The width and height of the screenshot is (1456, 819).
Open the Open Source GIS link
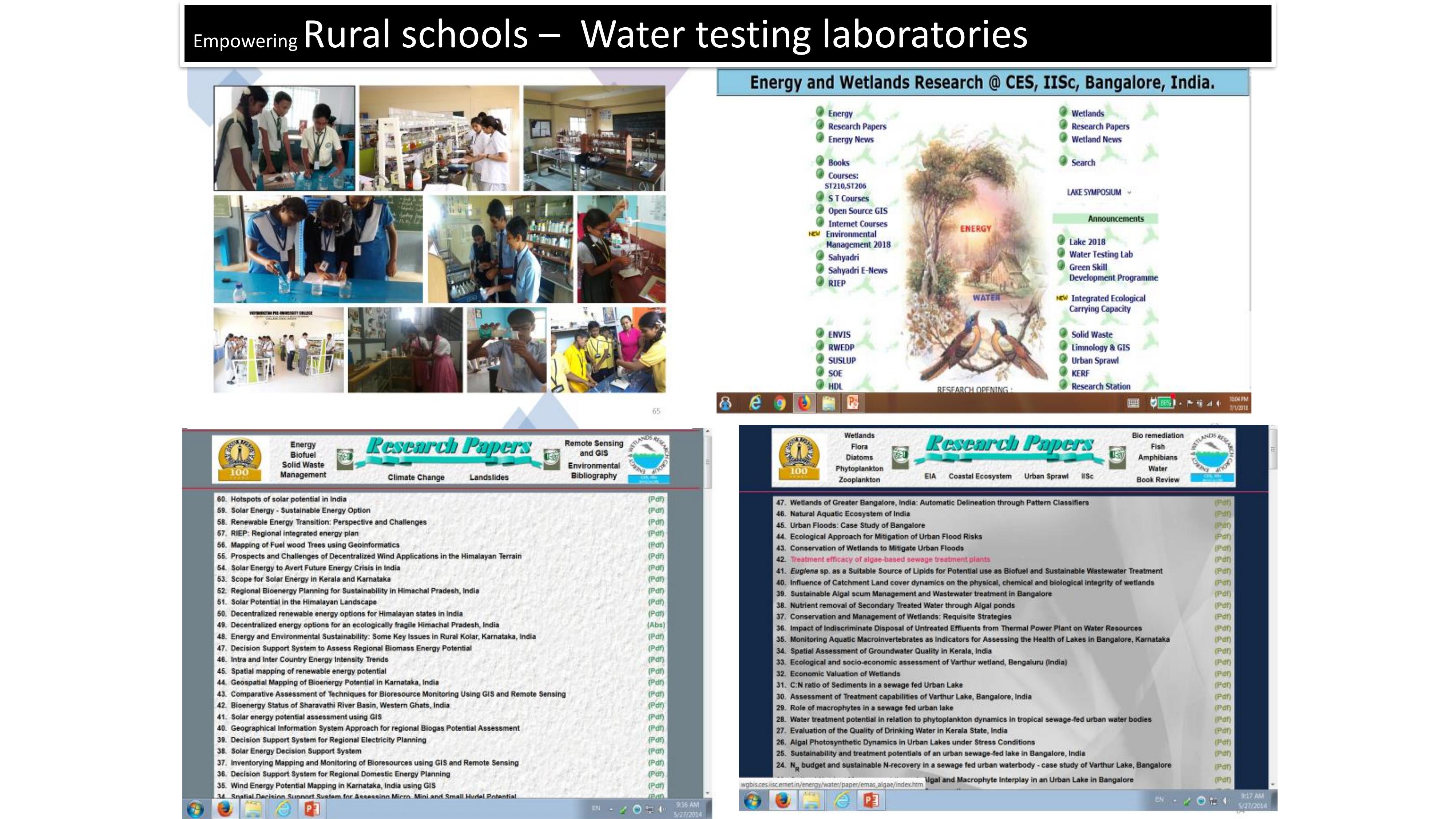(857, 211)
